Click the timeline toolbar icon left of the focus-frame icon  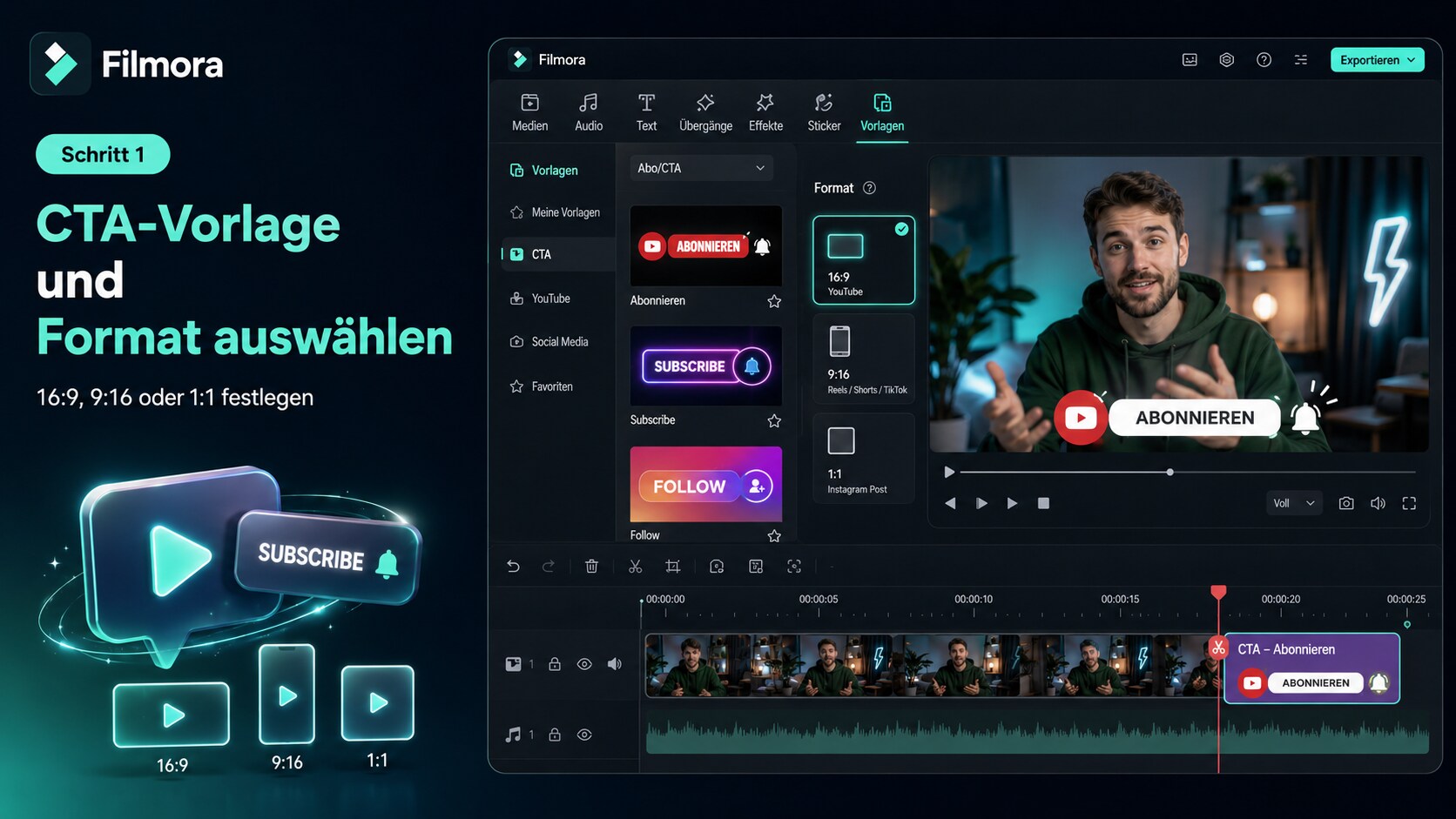pos(756,567)
